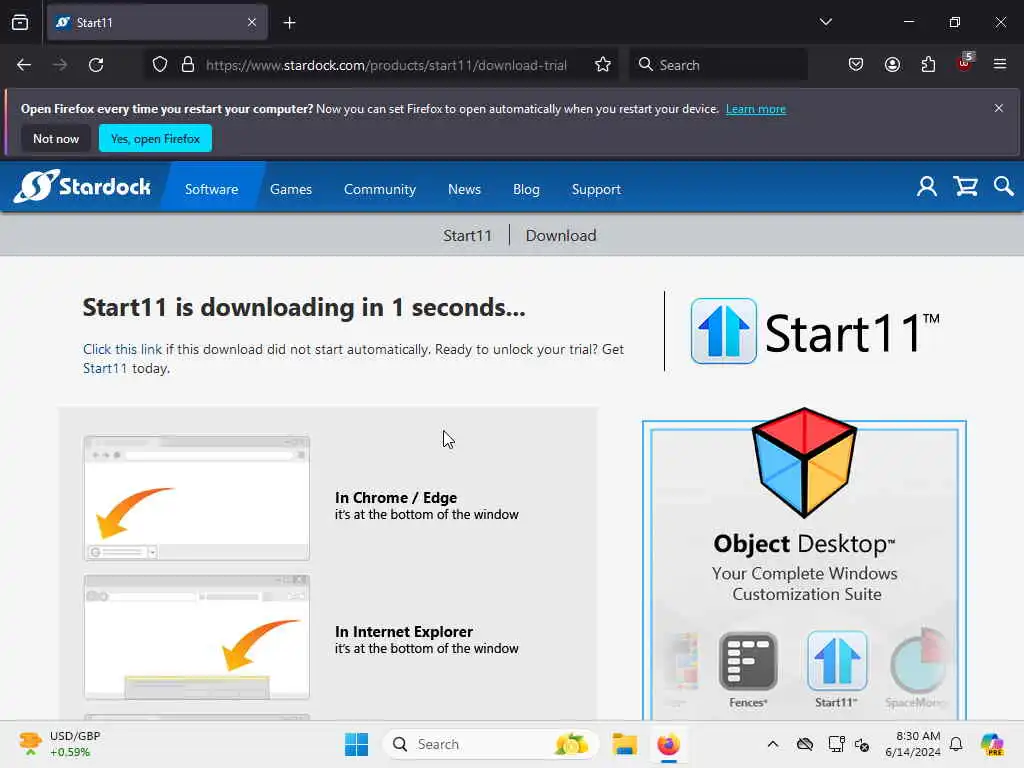The width and height of the screenshot is (1024, 768).
Task: Expand the list all tabs chevron
Action: click(x=825, y=22)
